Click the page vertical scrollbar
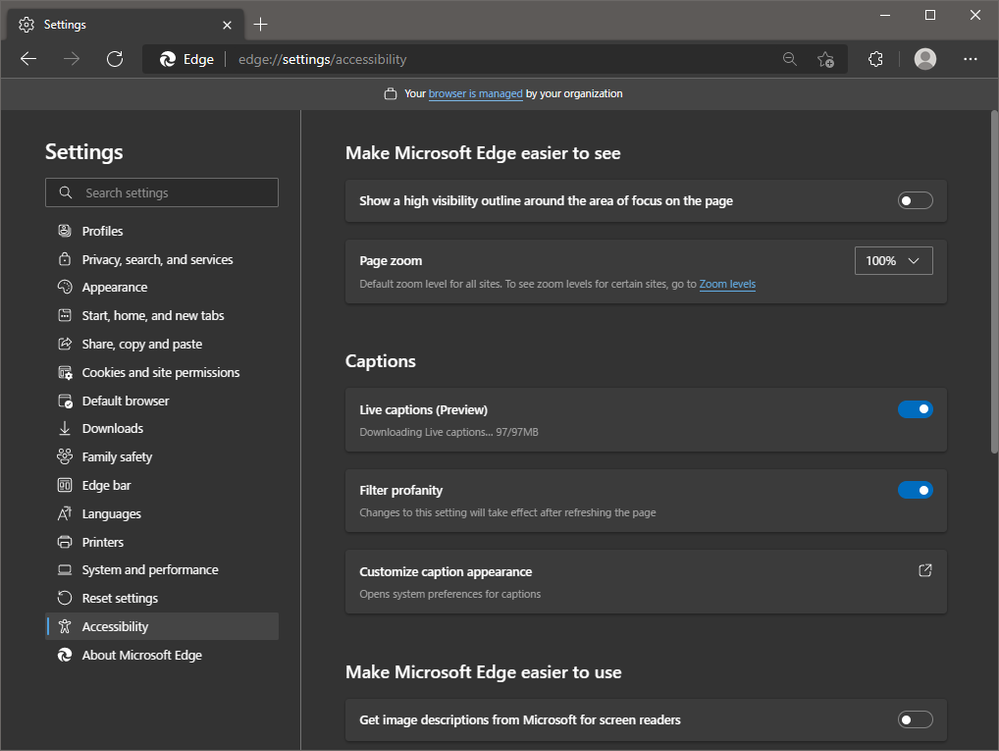The height and width of the screenshot is (751, 999). (x=994, y=283)
